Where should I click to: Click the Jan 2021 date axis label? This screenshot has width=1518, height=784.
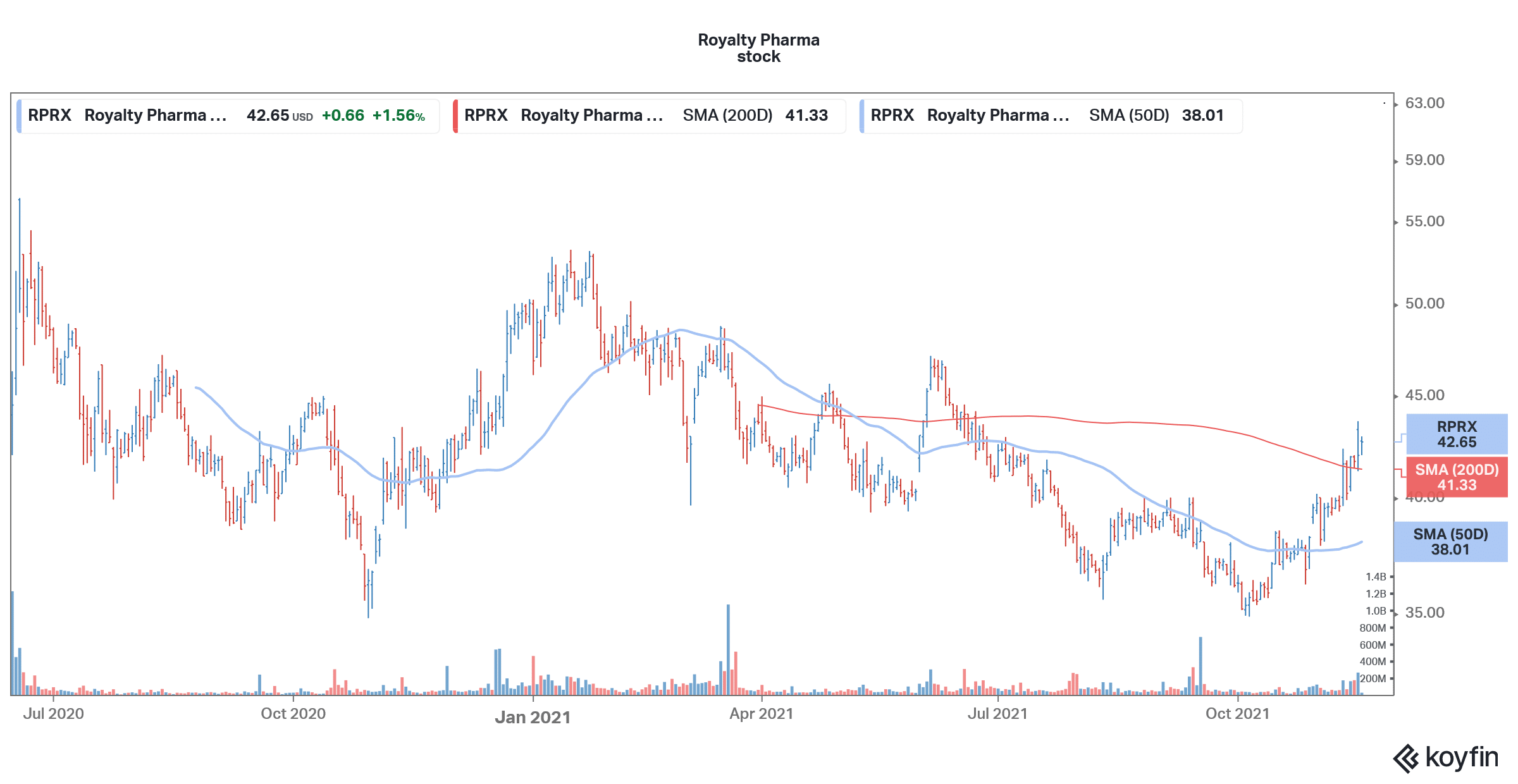click(533, 718)
